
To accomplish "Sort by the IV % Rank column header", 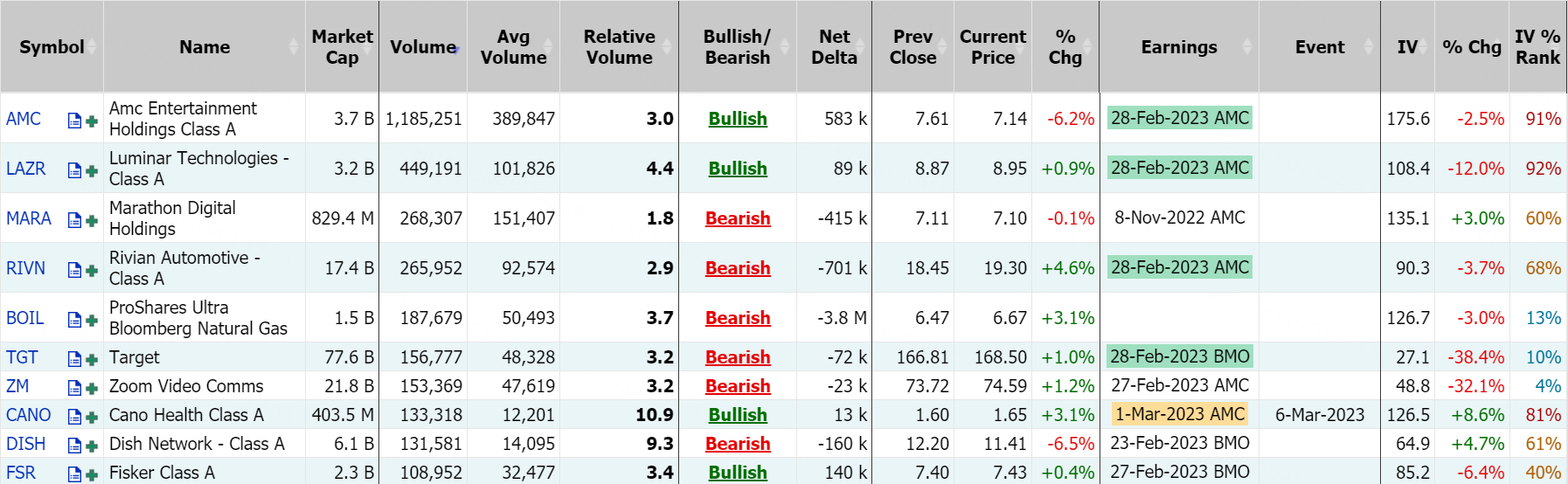I will [1537, 47].
